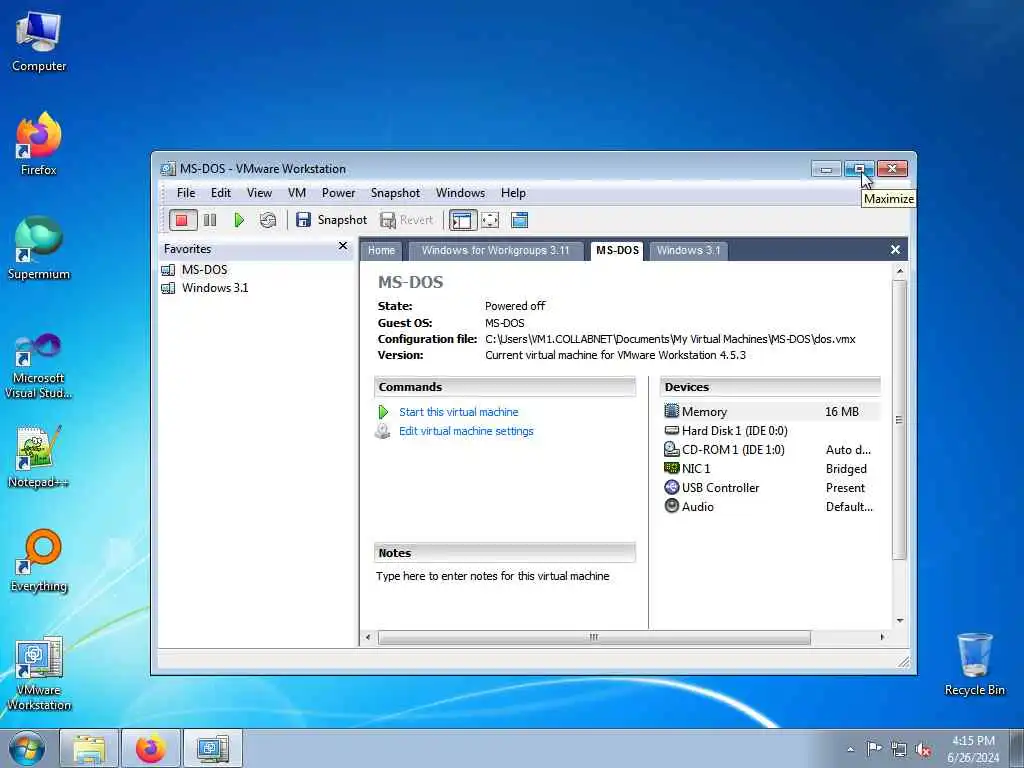This screenshot has height=768, width=1024.
Task: Select the Everything desktop shortcut
Action: click(39, 561)
